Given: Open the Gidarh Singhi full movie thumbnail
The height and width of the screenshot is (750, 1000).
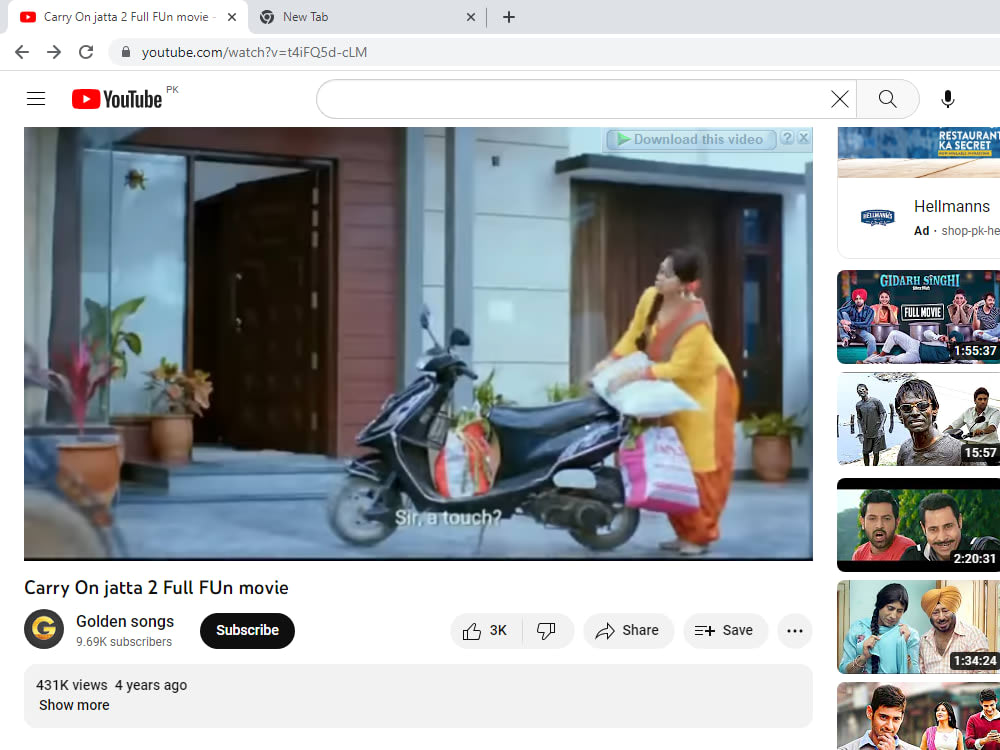Looking at the screenshot, I should click(918, 317).
